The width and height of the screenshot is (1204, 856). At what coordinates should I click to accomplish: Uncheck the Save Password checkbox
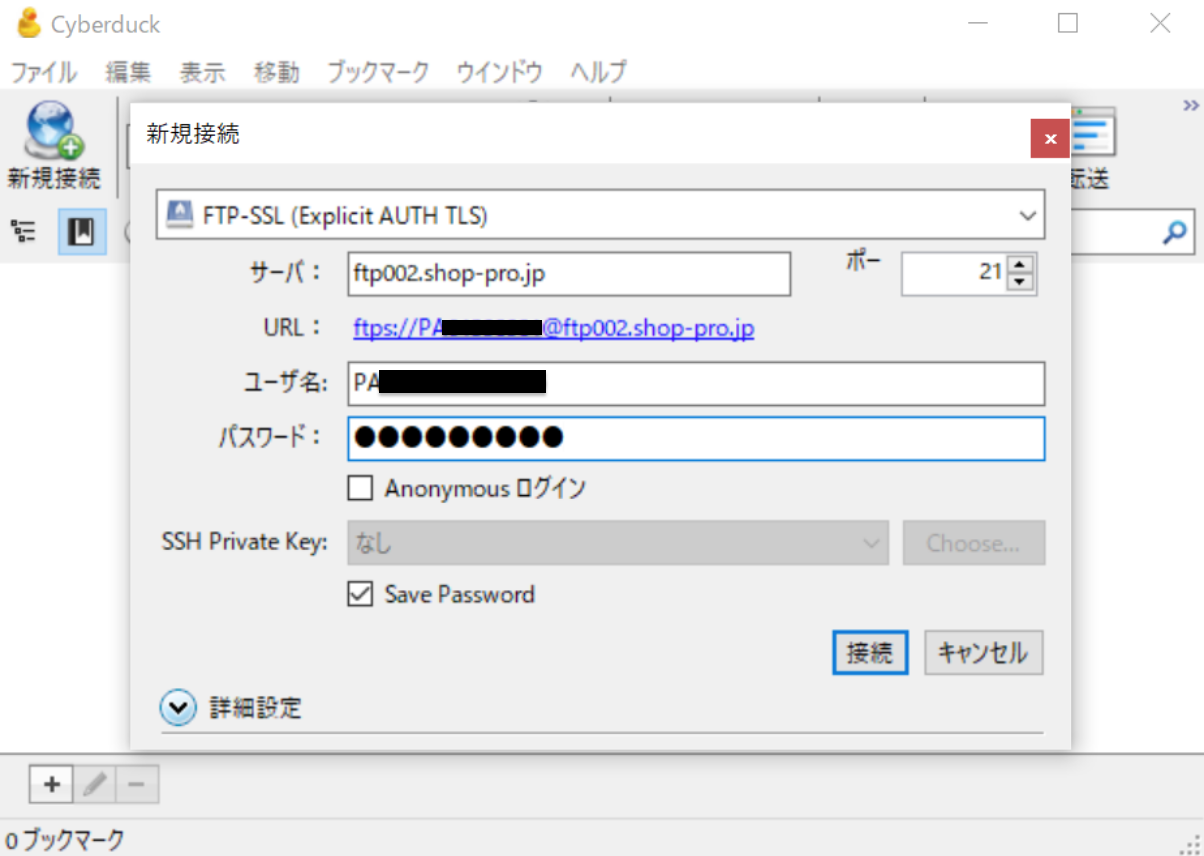(360, 595)
